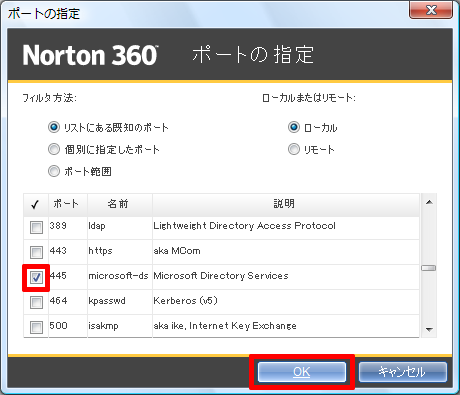This screenshot has height=395, width=460.
Task: Click the scroll down arrow of port list
Action: tap(429, 330)
